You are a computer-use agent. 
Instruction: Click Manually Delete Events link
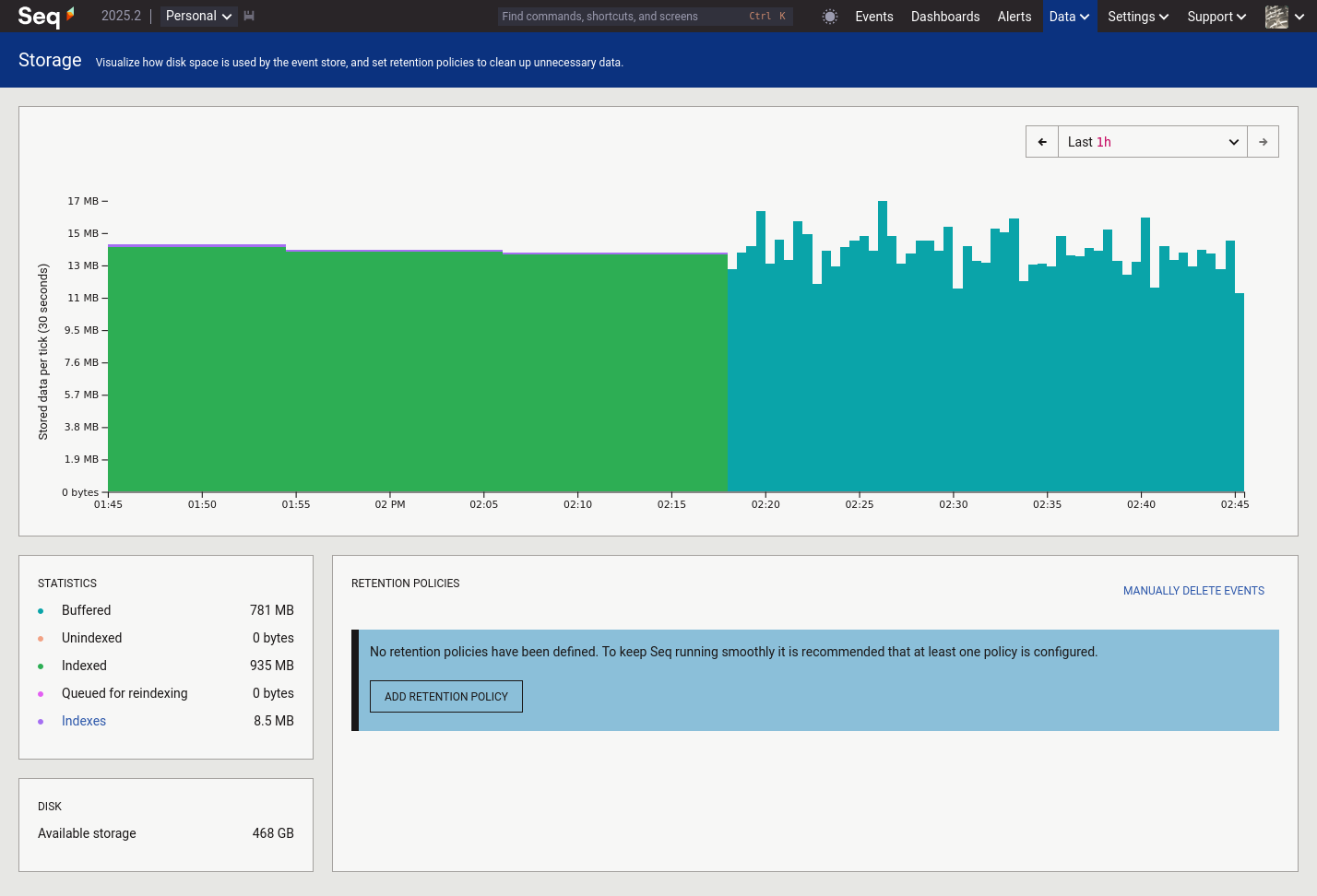pyautogui.click(x=1193, y=591)
